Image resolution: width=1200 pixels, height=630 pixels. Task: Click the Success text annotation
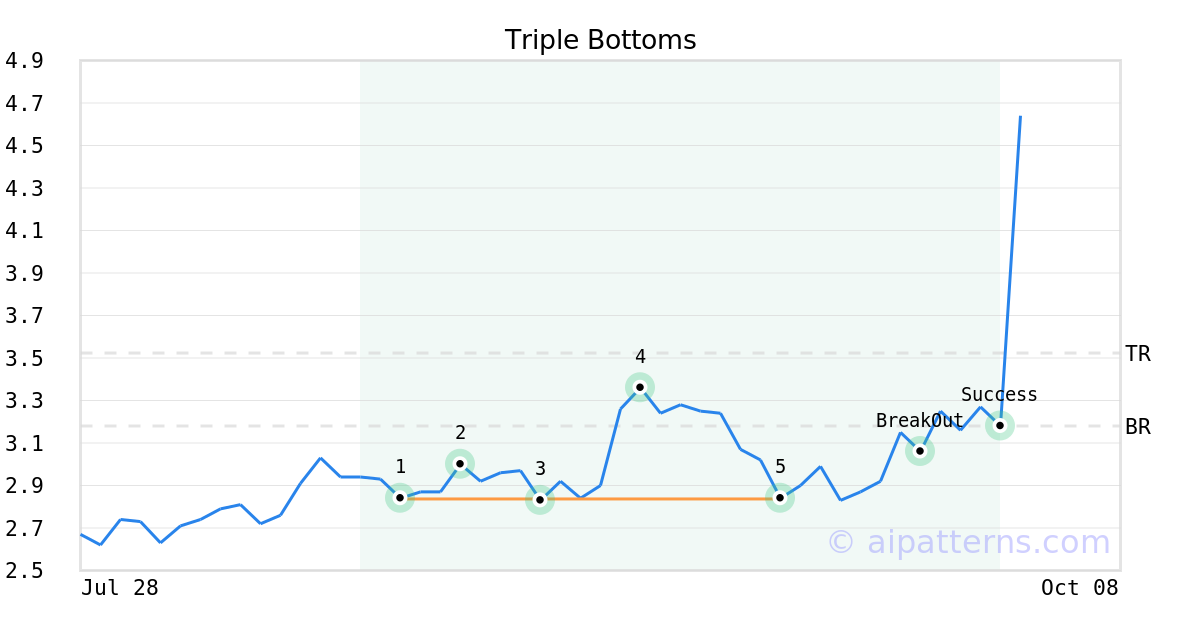(x=999, y=395)
